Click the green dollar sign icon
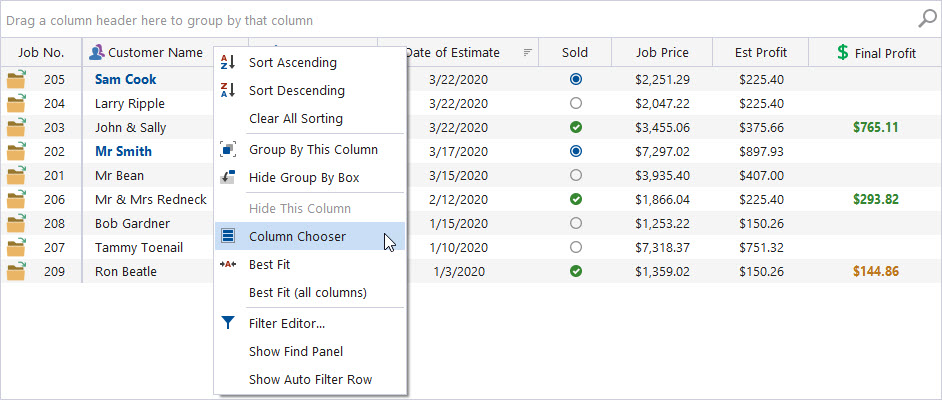The height and width of the screenshot is (400, 942). click(x=843, y=52)
